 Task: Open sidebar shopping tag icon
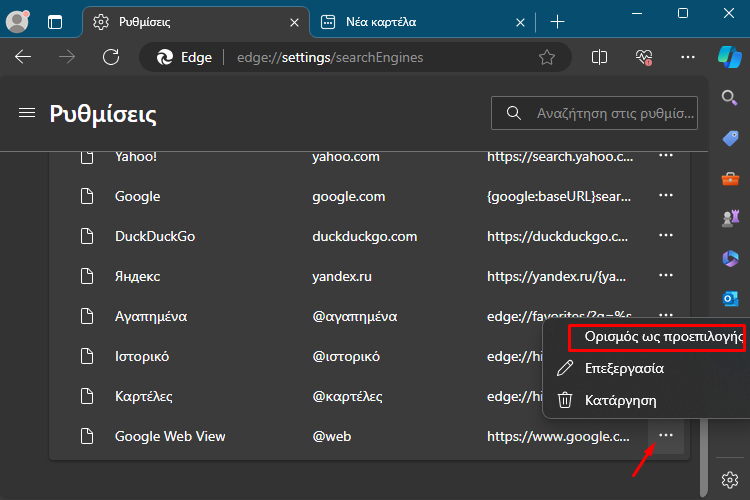point(730,138)
